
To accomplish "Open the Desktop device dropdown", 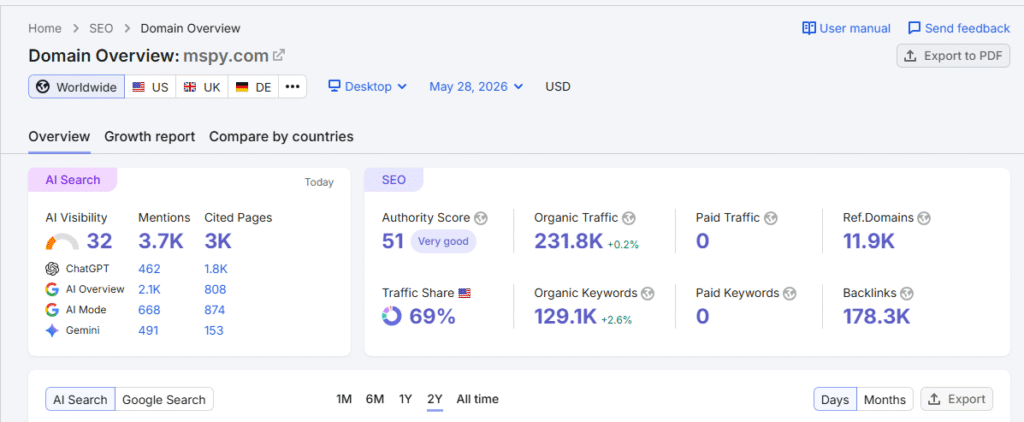I will (x=368, y=86).
